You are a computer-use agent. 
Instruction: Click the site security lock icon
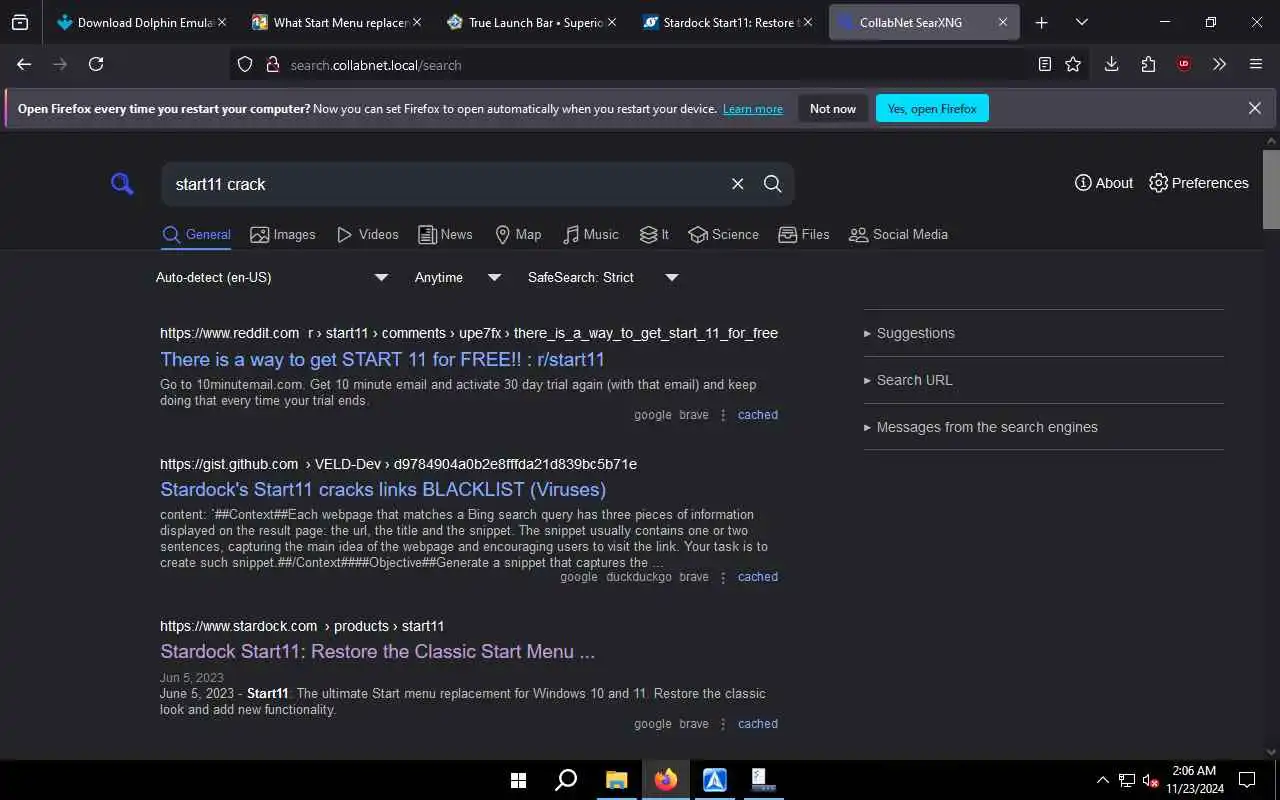(x=272, y=64)
